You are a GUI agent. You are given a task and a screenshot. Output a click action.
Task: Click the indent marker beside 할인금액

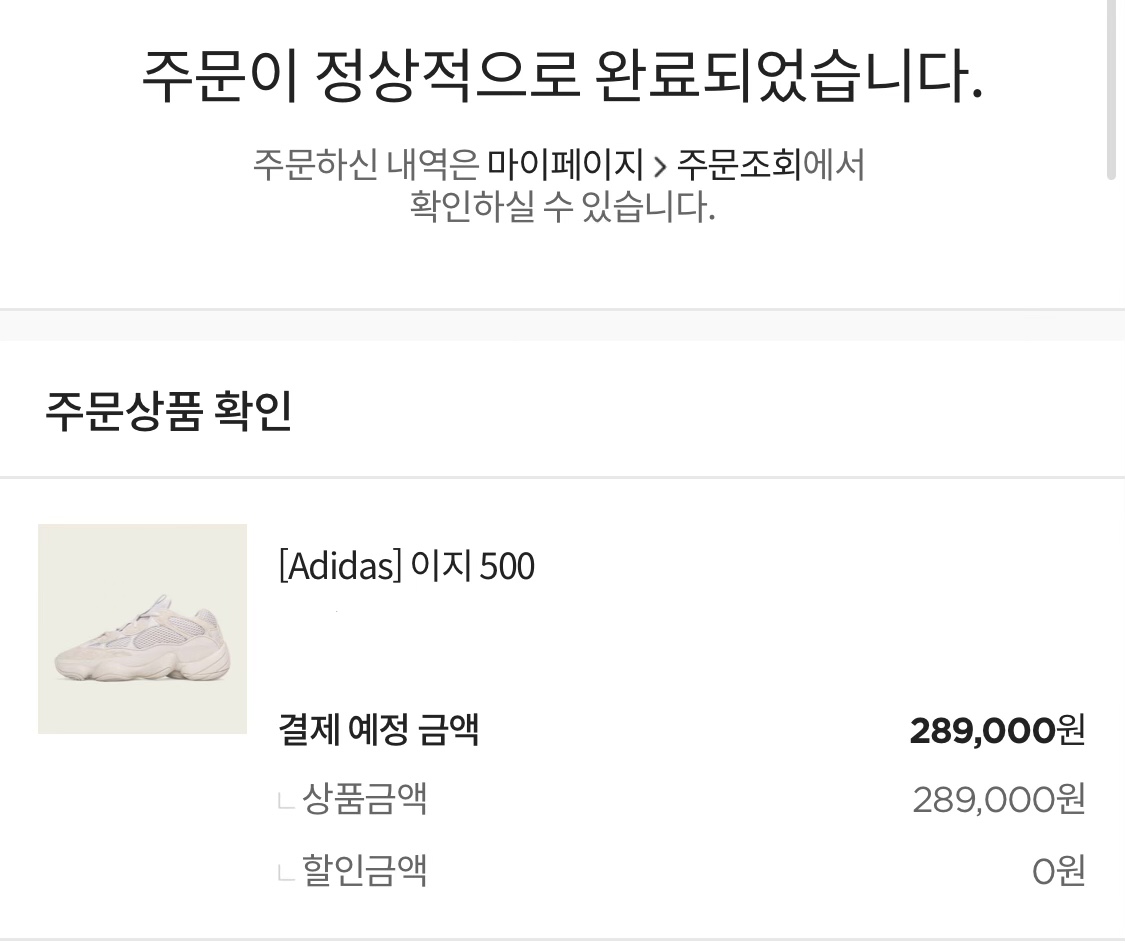point(286,872)
